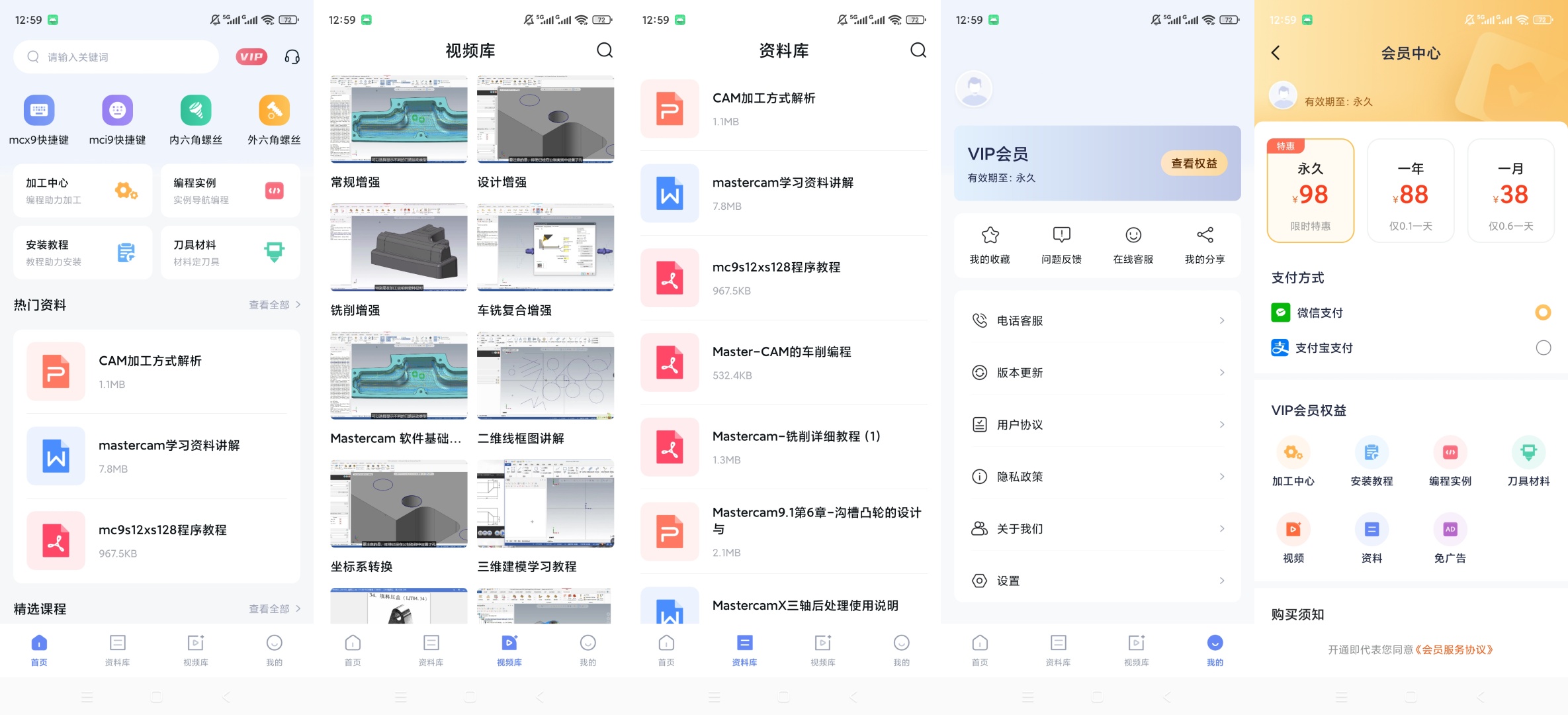Open 我的收藏 star icon
Viewport: 1568px width, 715px height.
(990, 235)
